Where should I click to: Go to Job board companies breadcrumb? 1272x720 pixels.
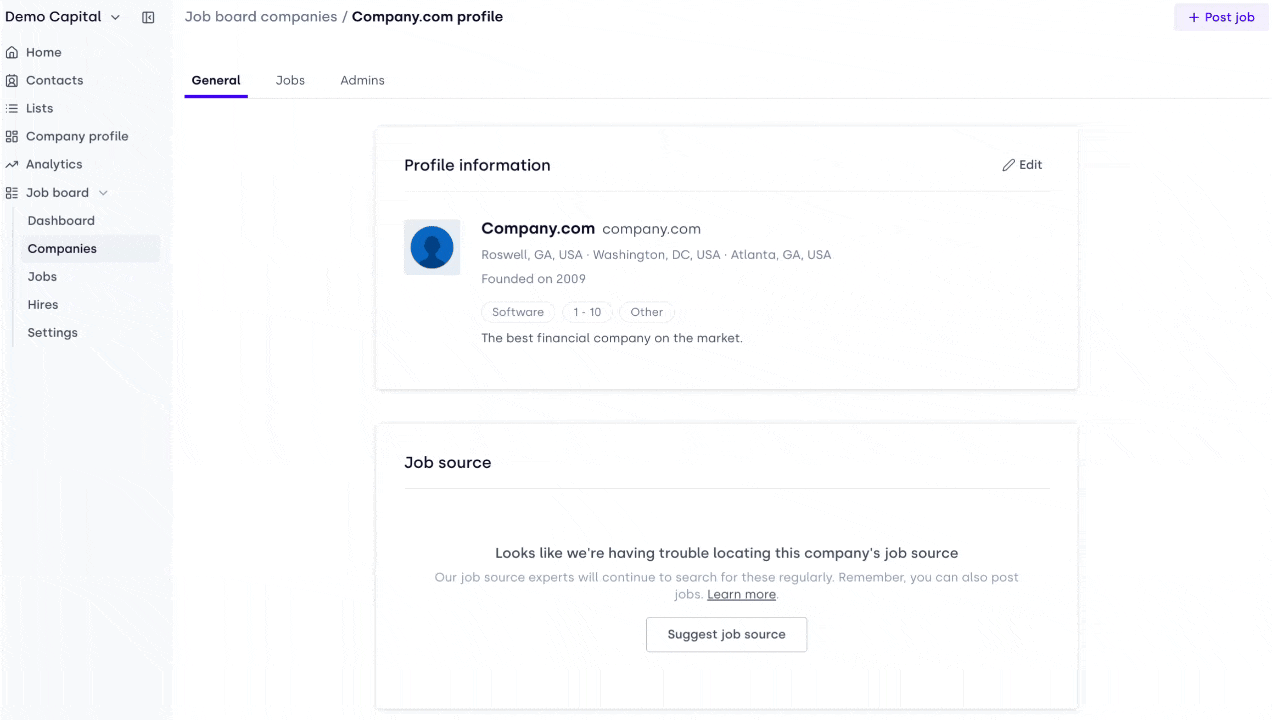[261, 17]
